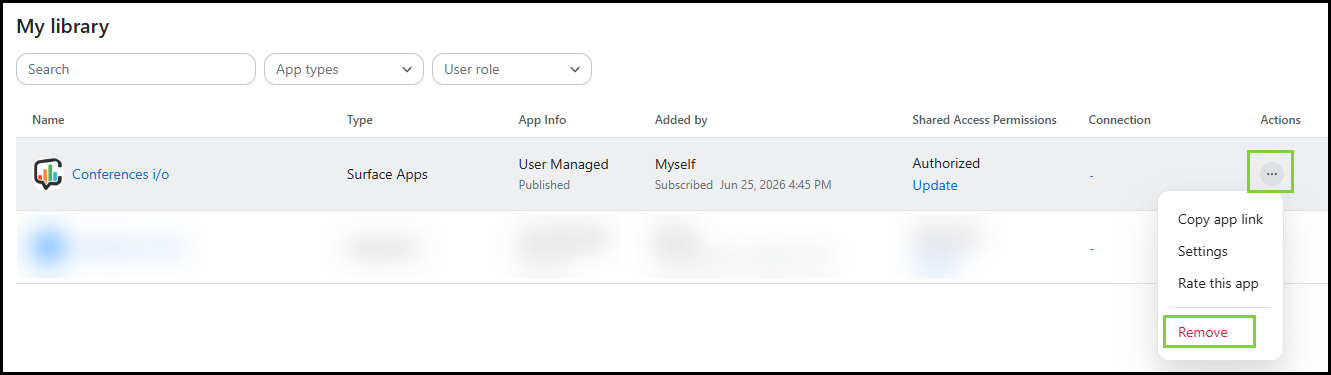Click the Conferences i/o app logo icon
This screenshot has height=375, width=1331.
point(47,174)
